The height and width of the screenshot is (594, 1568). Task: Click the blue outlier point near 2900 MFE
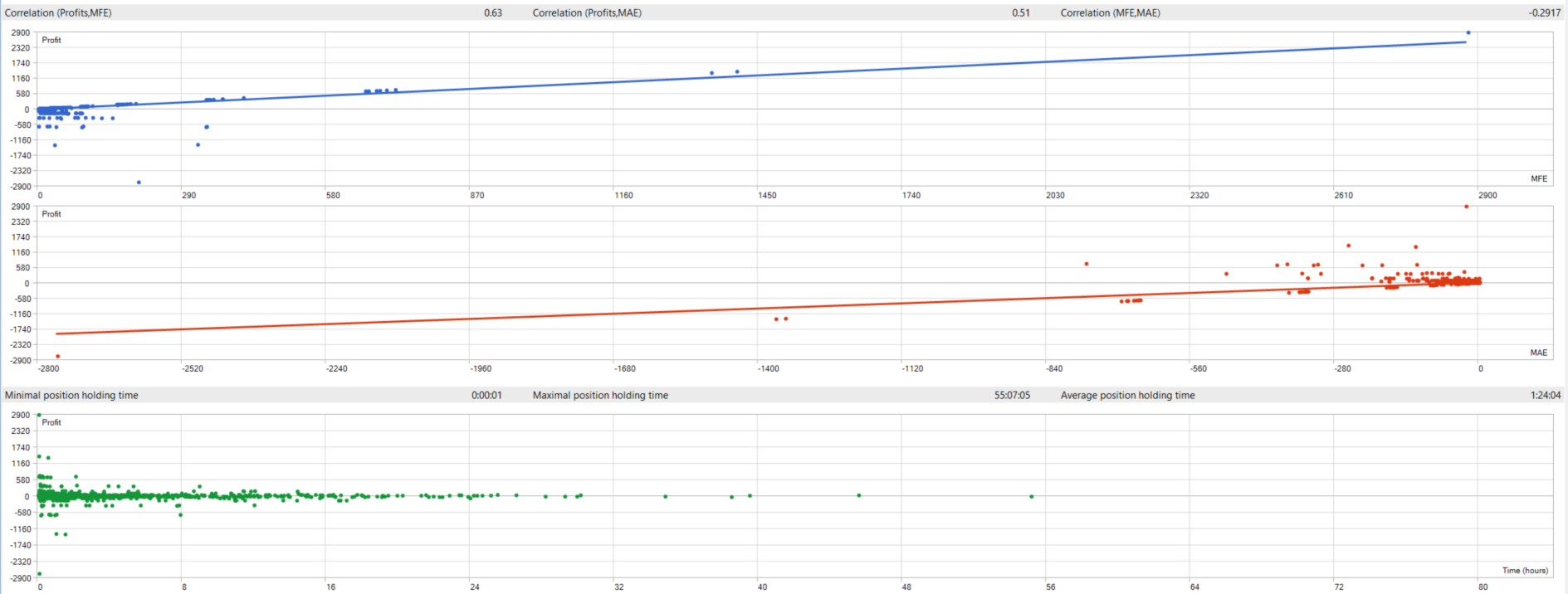click(x=1468, y=32)
